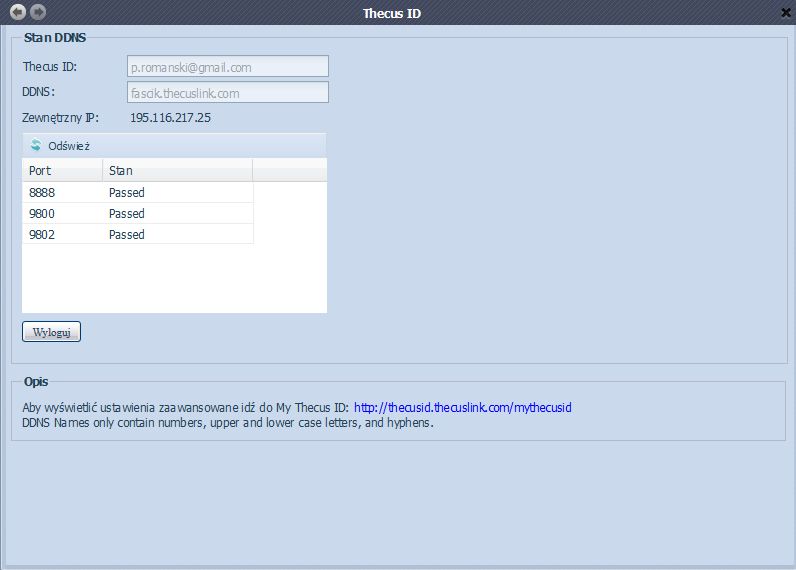Click the Thecus ID field label
The width and height of the screenshot is (796, 570).
[x=50, y=66]
